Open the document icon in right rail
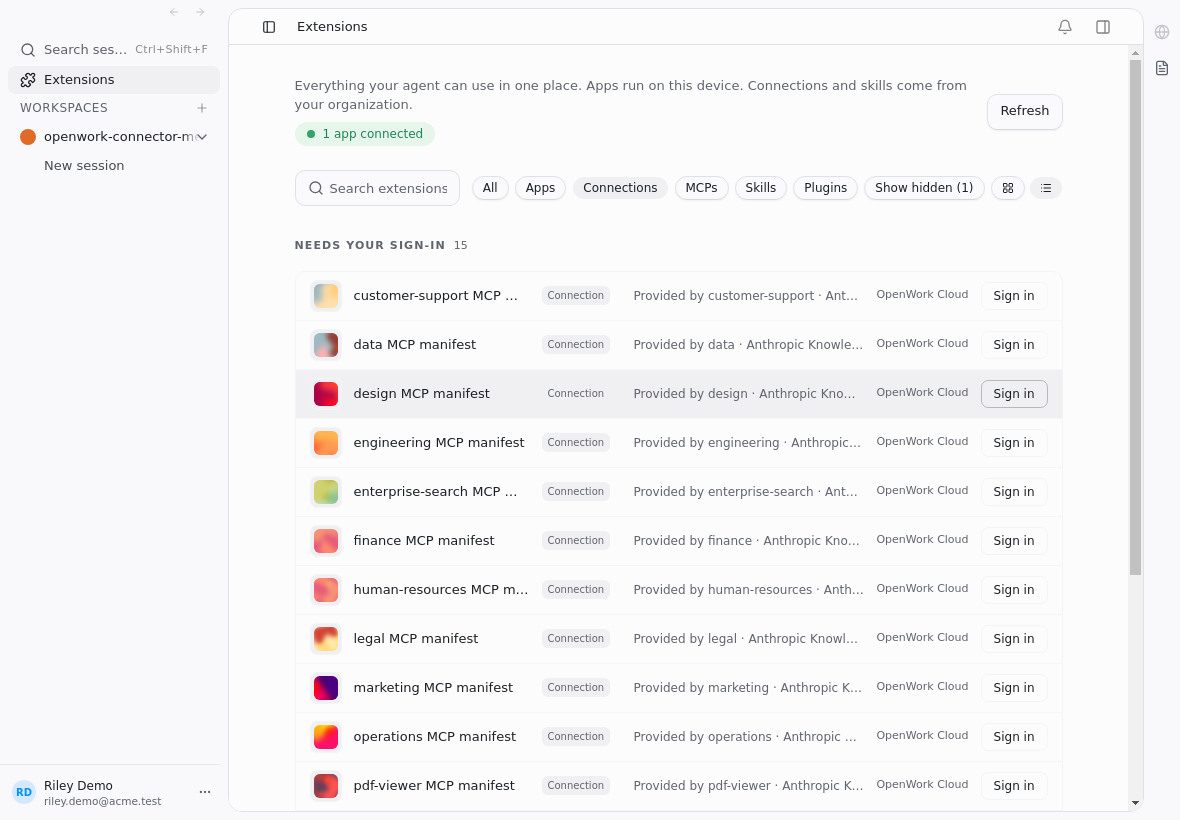This screenshot has width=1180, height=820. [x=1162, y=68]
